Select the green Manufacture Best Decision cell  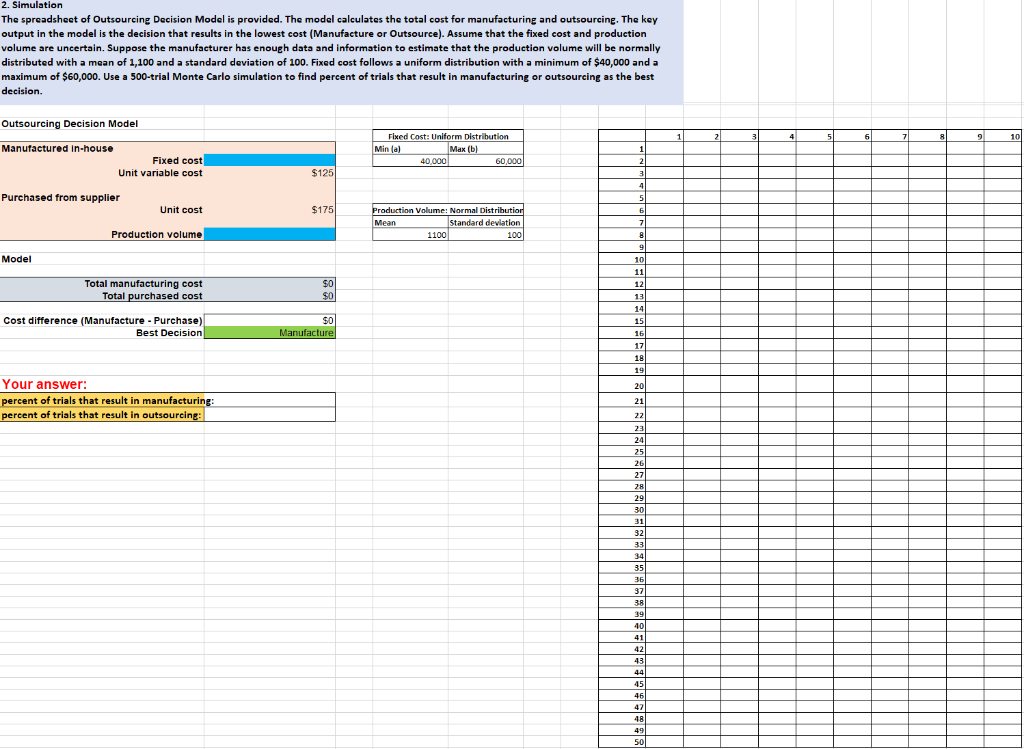pyautogui.click(x=270, y=332)
